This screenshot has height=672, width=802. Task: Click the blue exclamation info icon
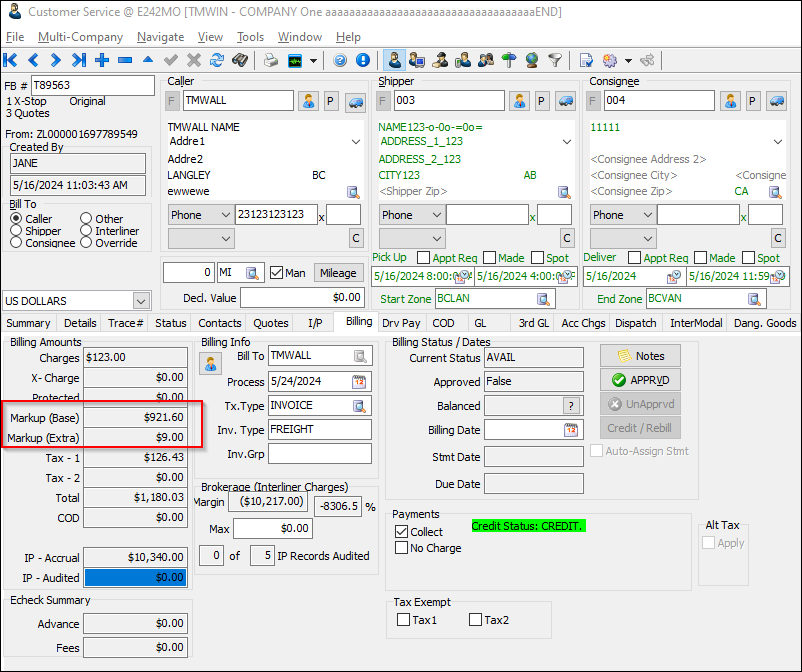[x=363, y=60]
